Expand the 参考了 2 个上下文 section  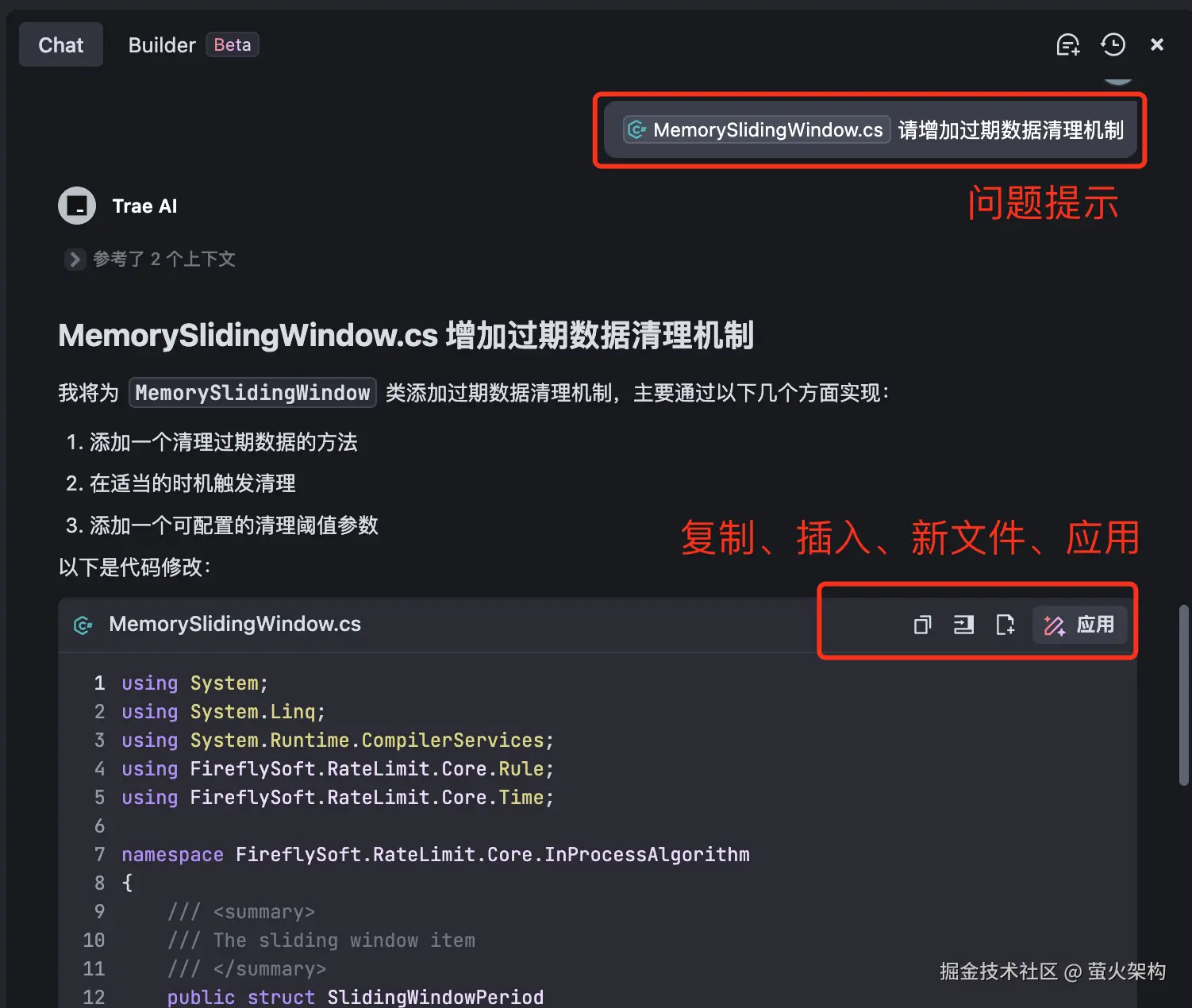pyautogui.click(x=150, y=260)
